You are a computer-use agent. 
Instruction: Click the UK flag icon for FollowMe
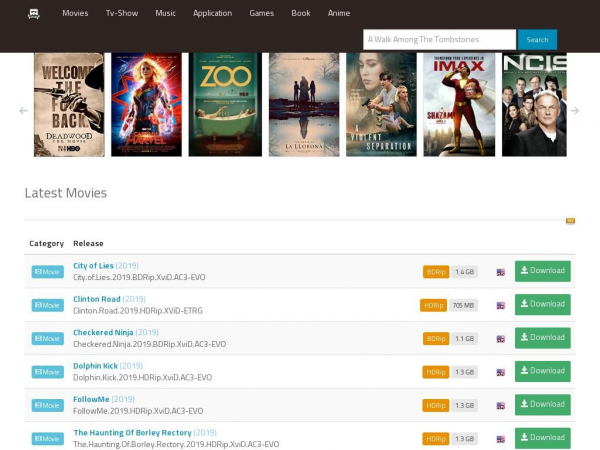(501, 406)
